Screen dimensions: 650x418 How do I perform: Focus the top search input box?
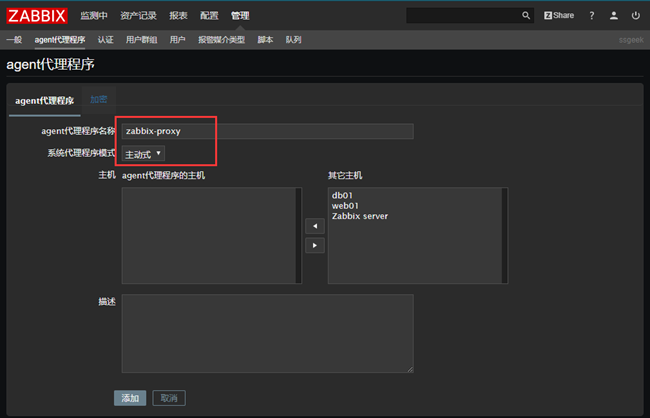(x=464, y=16)
